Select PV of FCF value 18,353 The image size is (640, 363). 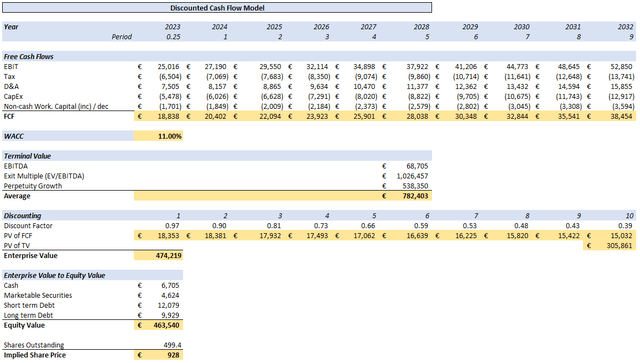tap(168, 236)
